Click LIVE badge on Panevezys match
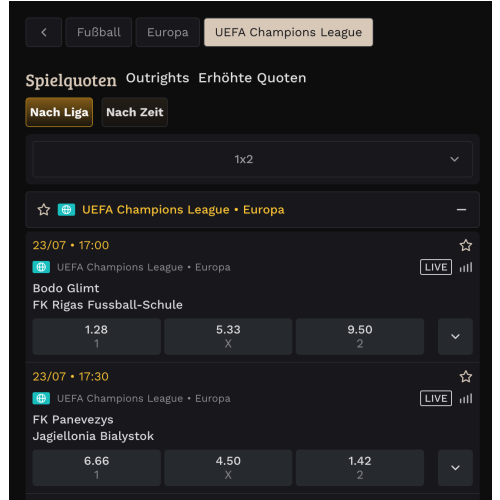 coord(436,398)
